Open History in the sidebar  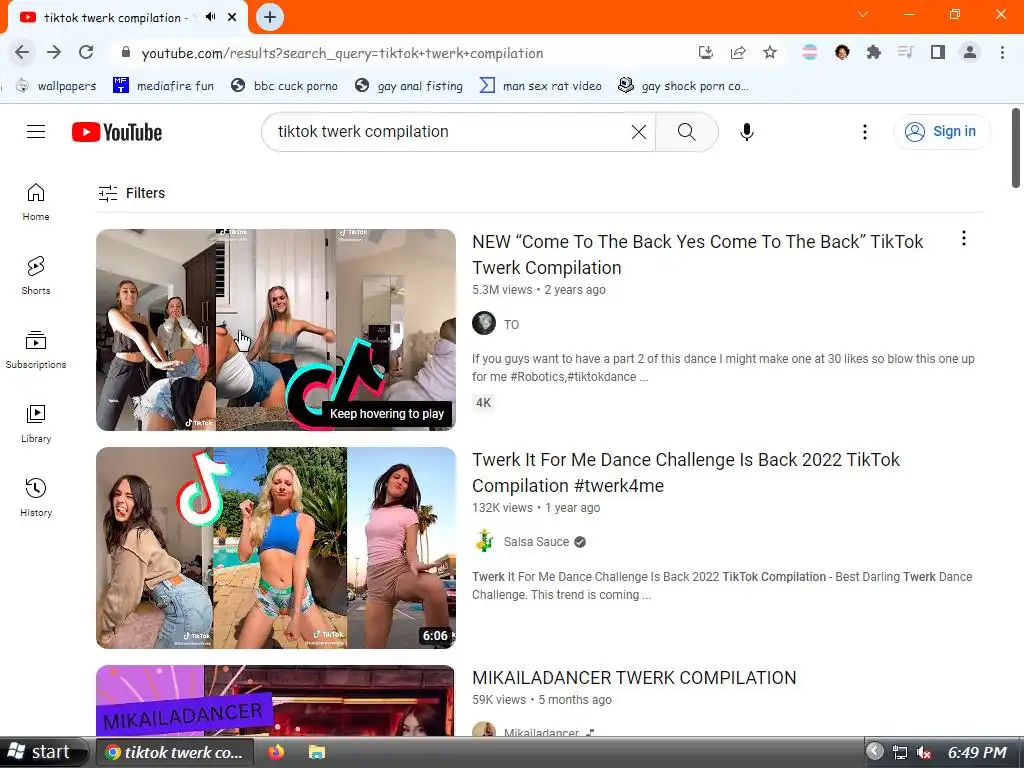(x=36, y=498)
